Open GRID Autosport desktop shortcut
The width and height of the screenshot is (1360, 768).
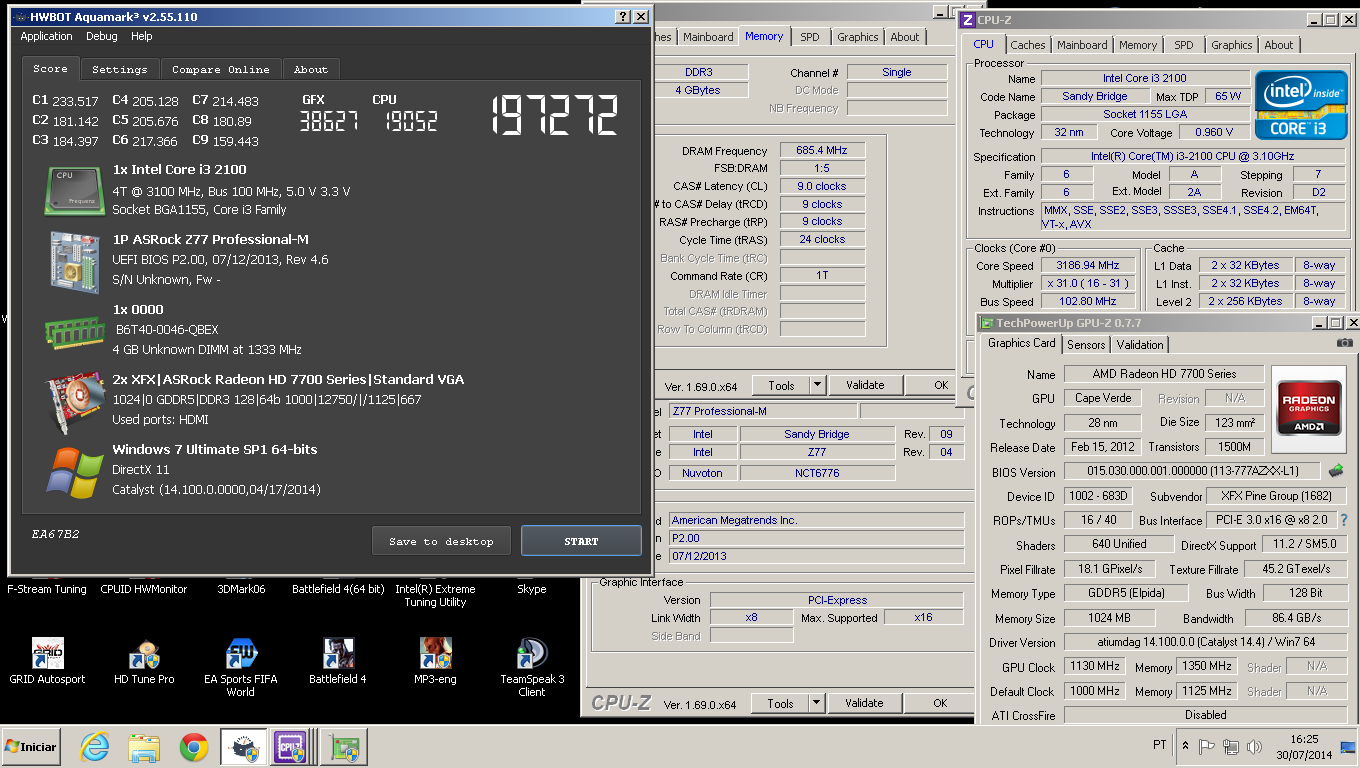click(48, 653)
